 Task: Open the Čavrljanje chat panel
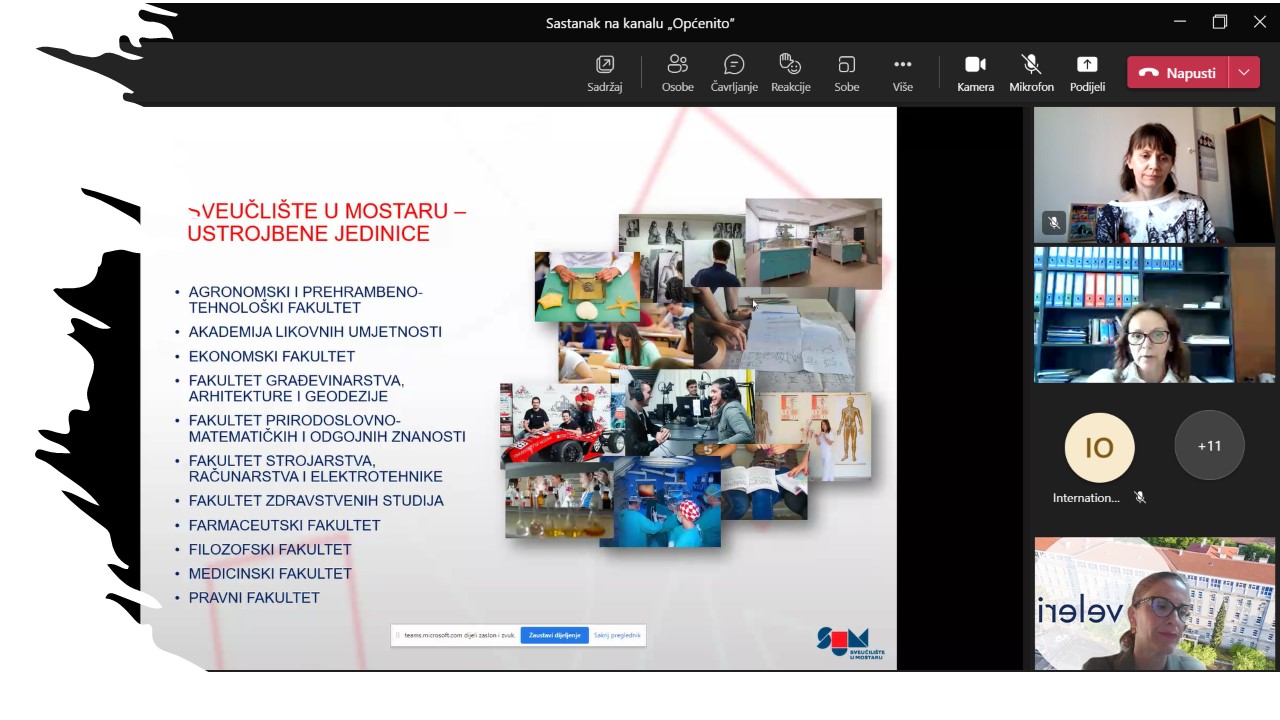(734, 73)
